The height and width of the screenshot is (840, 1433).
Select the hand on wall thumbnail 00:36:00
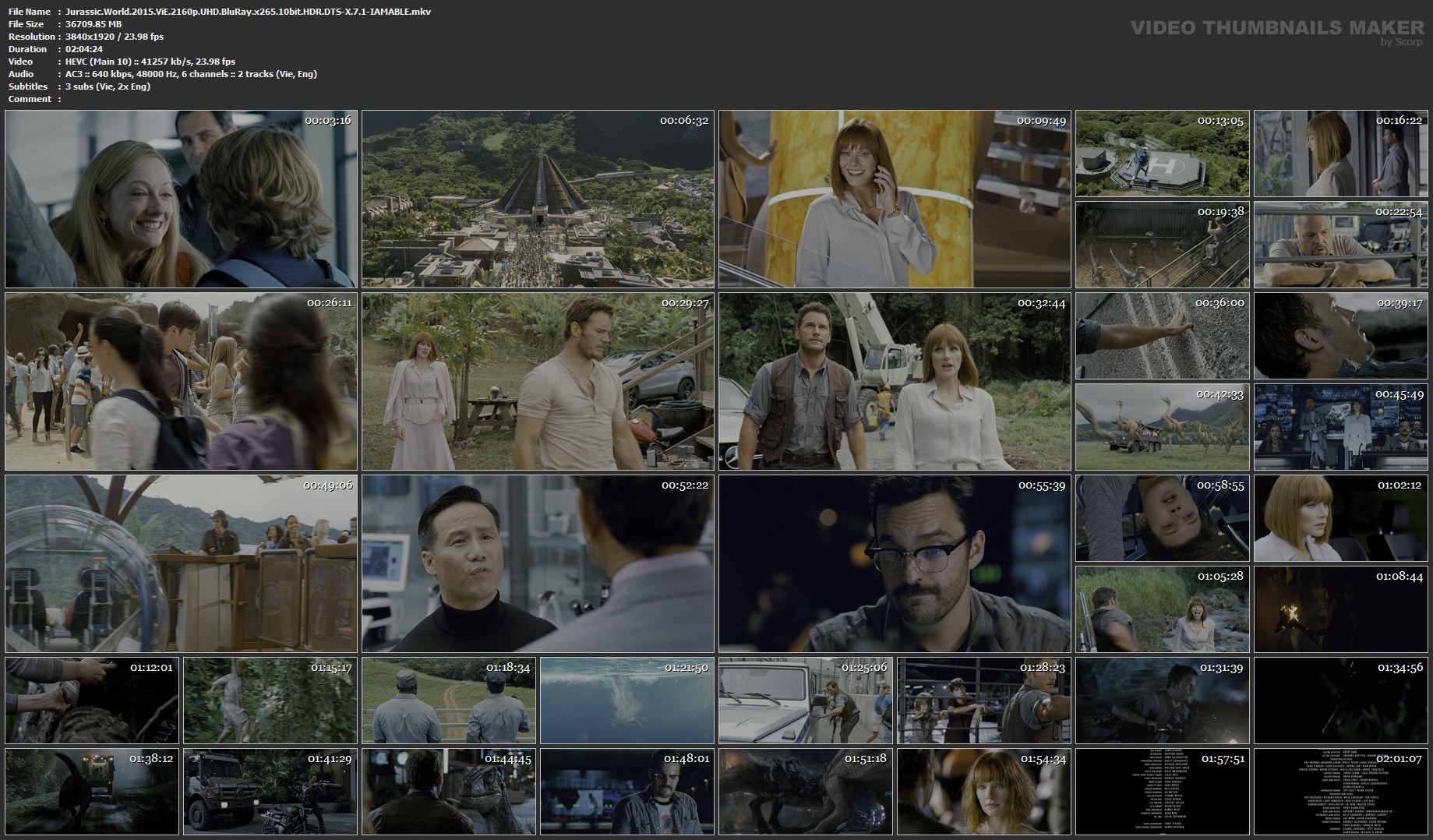tap(1163, 336)
